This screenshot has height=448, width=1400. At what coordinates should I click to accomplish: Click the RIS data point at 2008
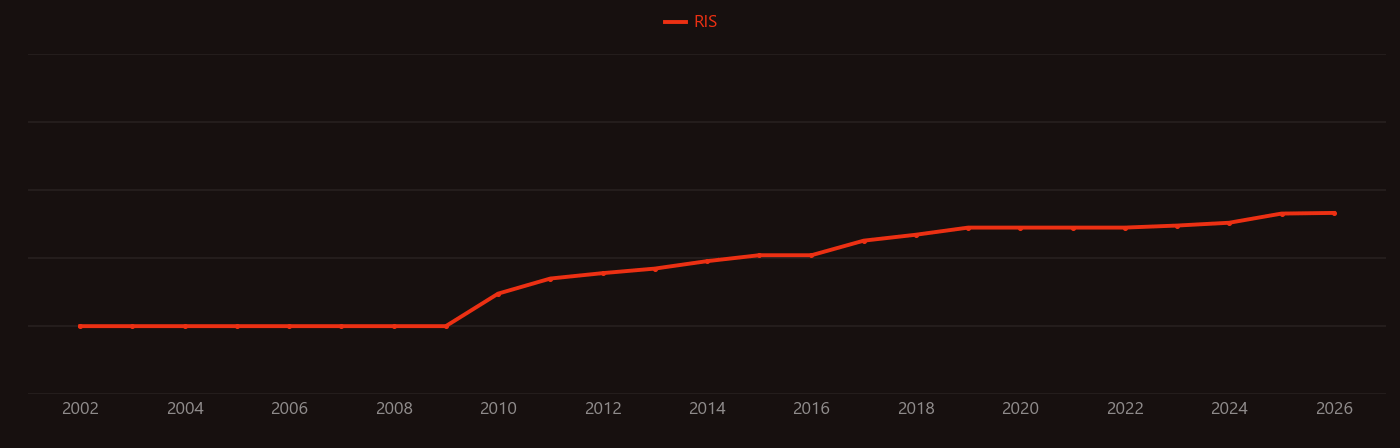pyautogui.click(x=394, y=326)
